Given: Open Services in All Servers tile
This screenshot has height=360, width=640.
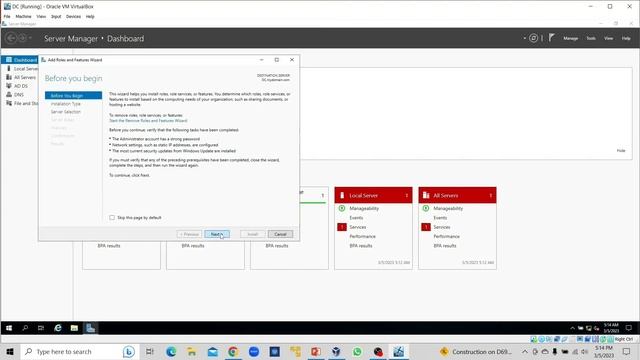Looking at the screenshot, I should click(442, 227).
